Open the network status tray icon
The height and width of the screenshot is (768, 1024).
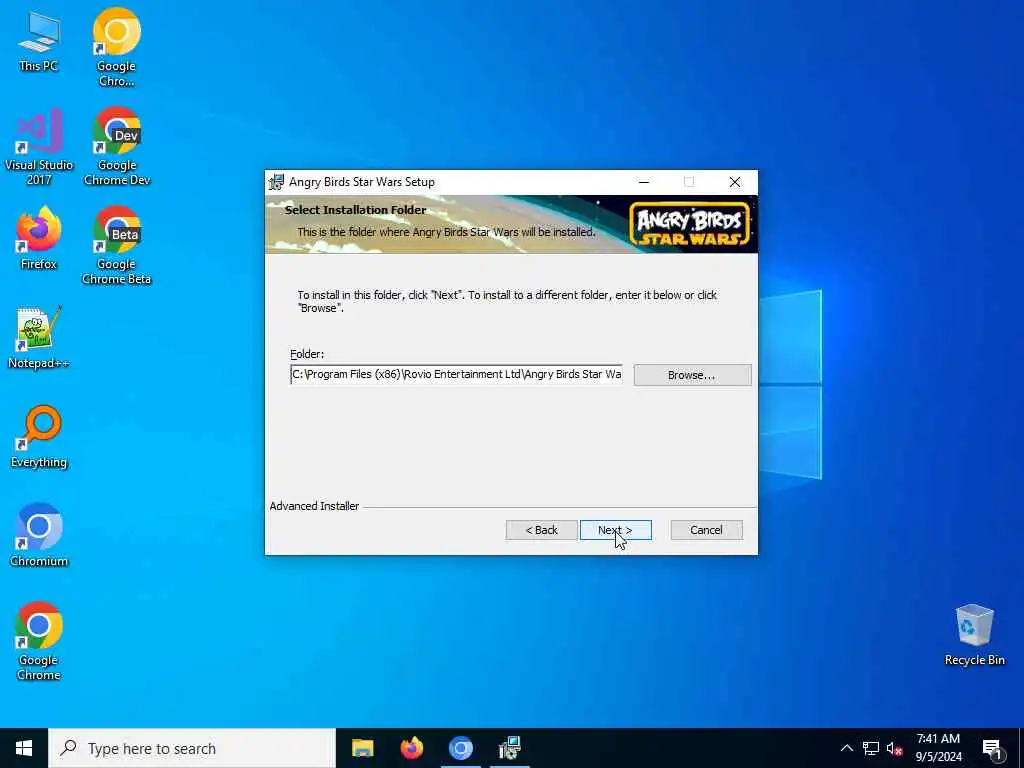pyautogui.click(x=871, y=748)
